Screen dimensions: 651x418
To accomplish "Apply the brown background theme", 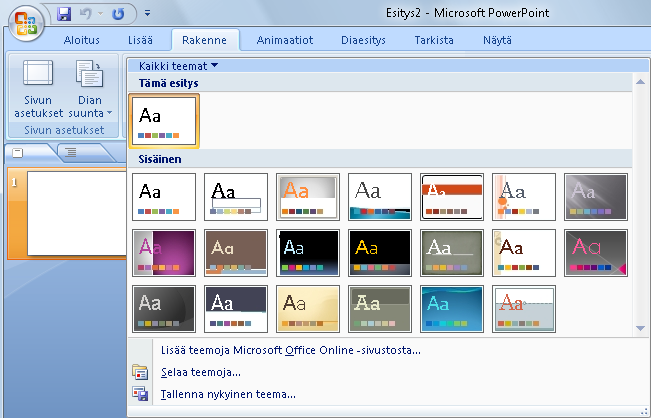I will click(x=236, y=253).
